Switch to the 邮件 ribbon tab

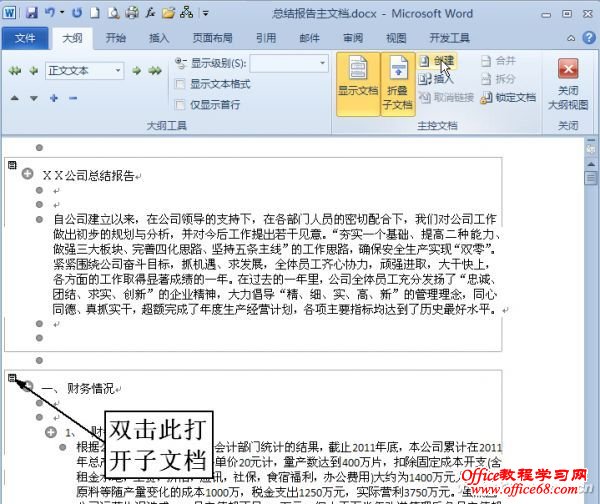point(309,38)
